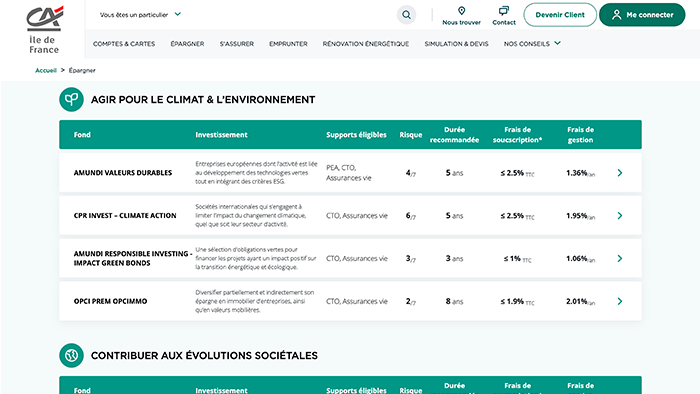Click the 'PEA, CTO, Assurances vie' cell
Screen dimensions: 700x394
(349, 173)
